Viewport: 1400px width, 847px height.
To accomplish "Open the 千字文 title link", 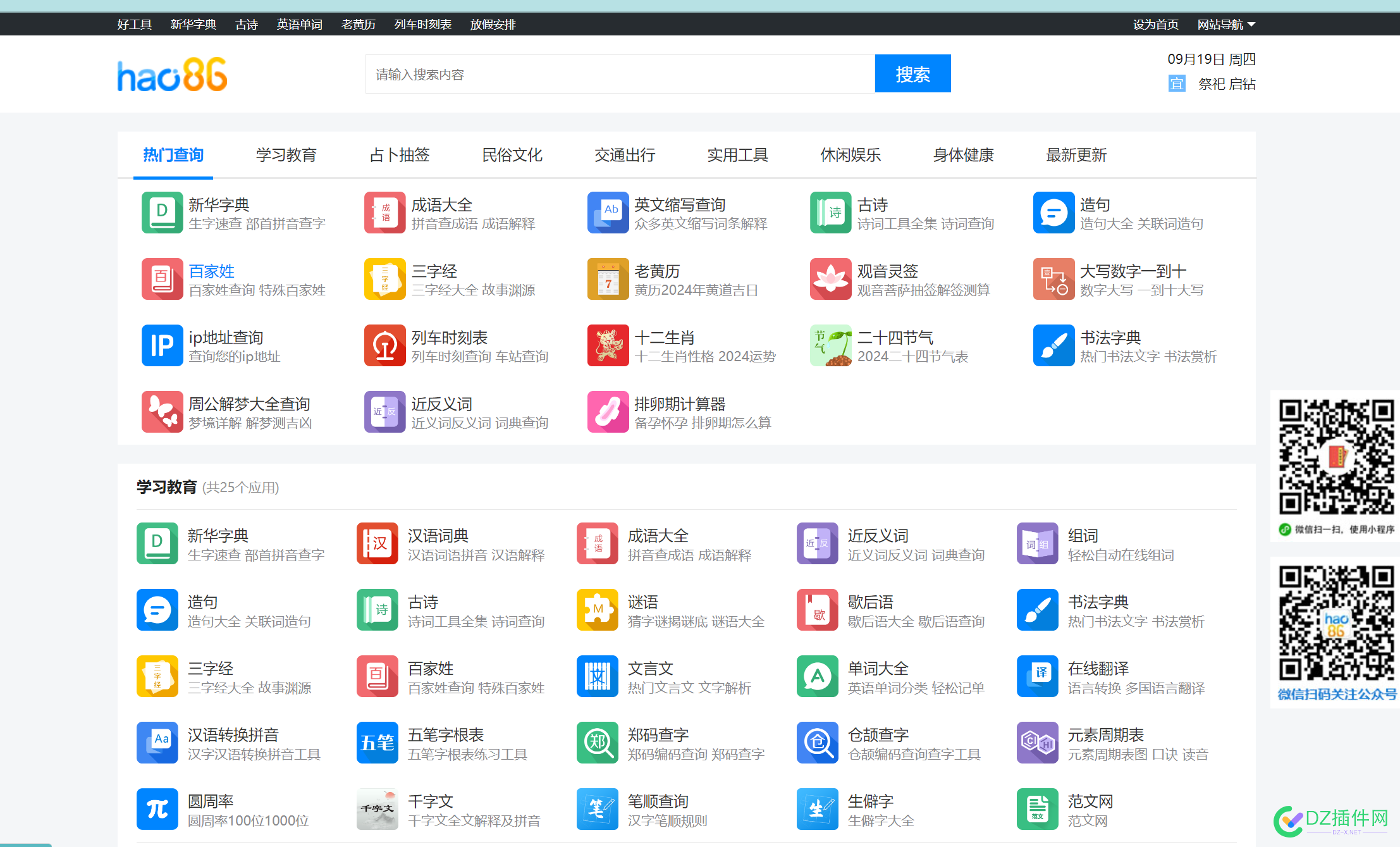I will coord(430,801).
